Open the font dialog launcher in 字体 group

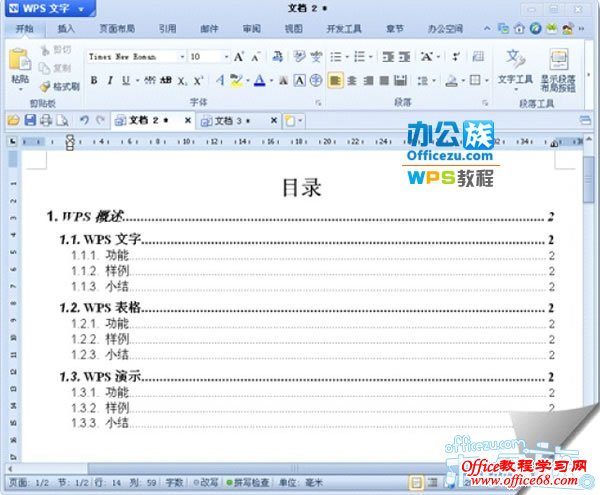(318, 103)
